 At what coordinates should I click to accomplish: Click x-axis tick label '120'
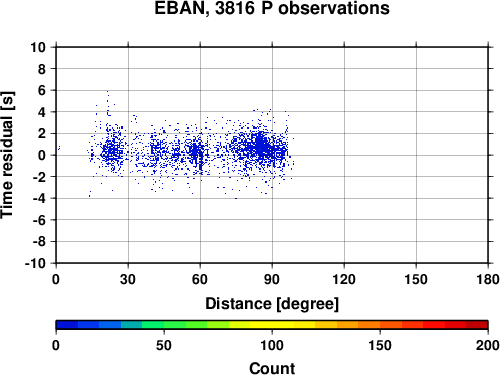click(344, 279)
